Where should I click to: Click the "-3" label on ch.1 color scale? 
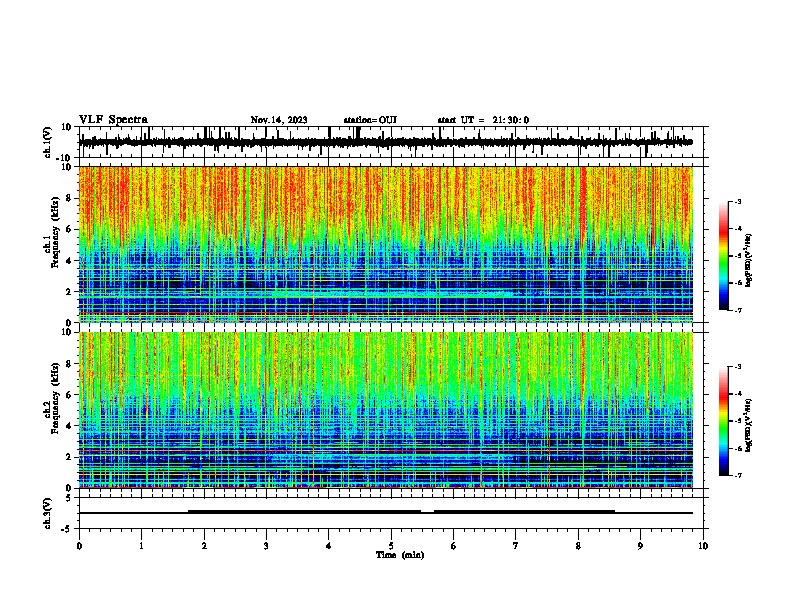[x=738, y=201]
